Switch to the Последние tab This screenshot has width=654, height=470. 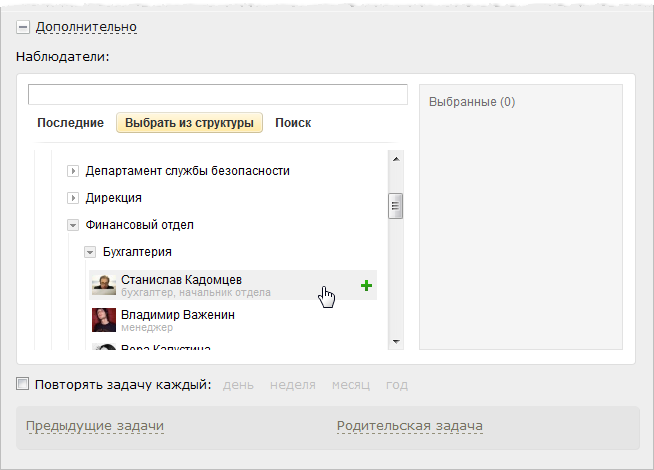(x=70, y=123)
